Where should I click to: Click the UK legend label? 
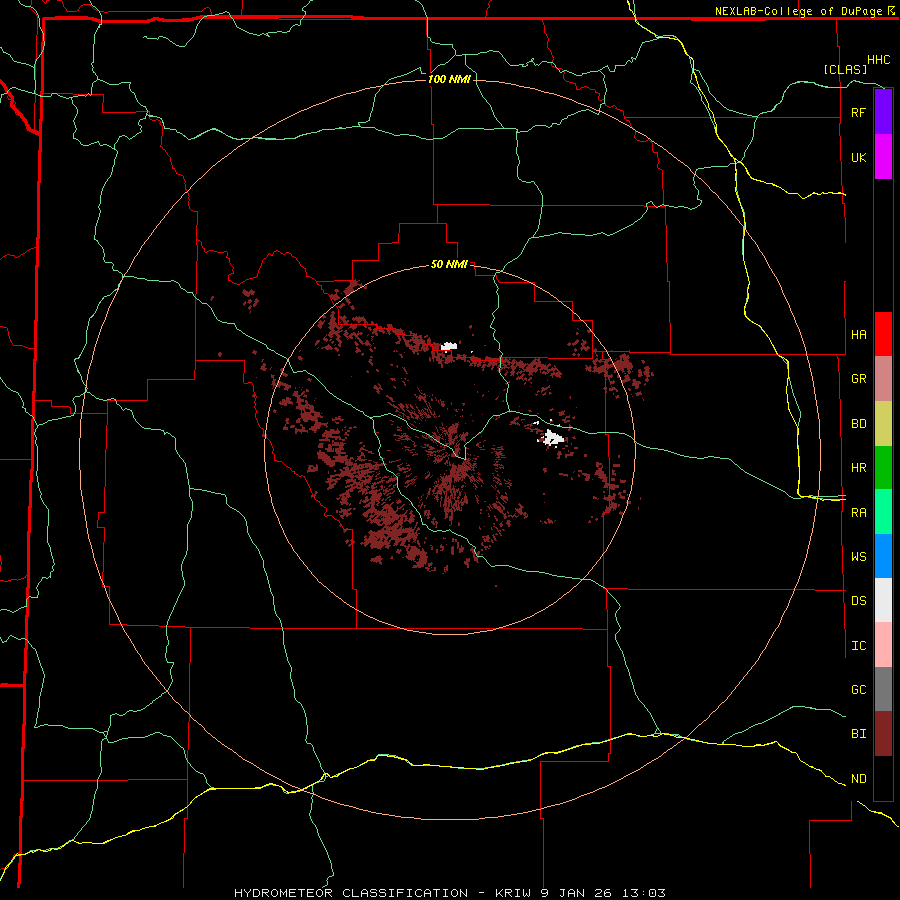858,157
